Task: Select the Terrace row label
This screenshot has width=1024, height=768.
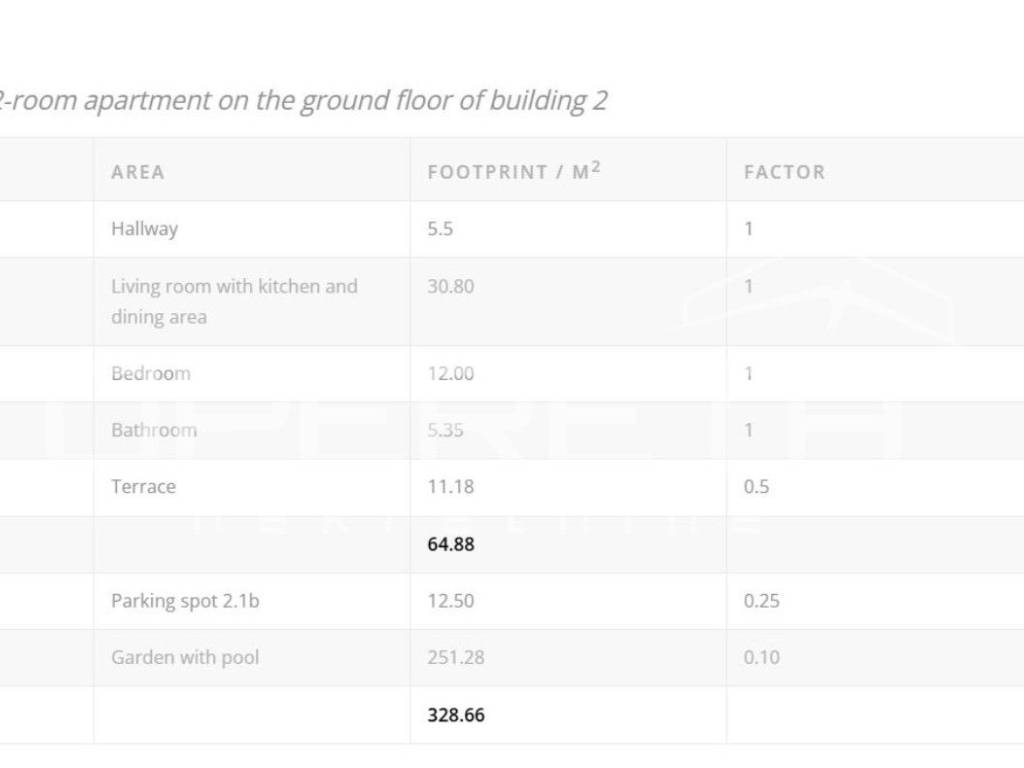Action: click(x=143, y=487)
